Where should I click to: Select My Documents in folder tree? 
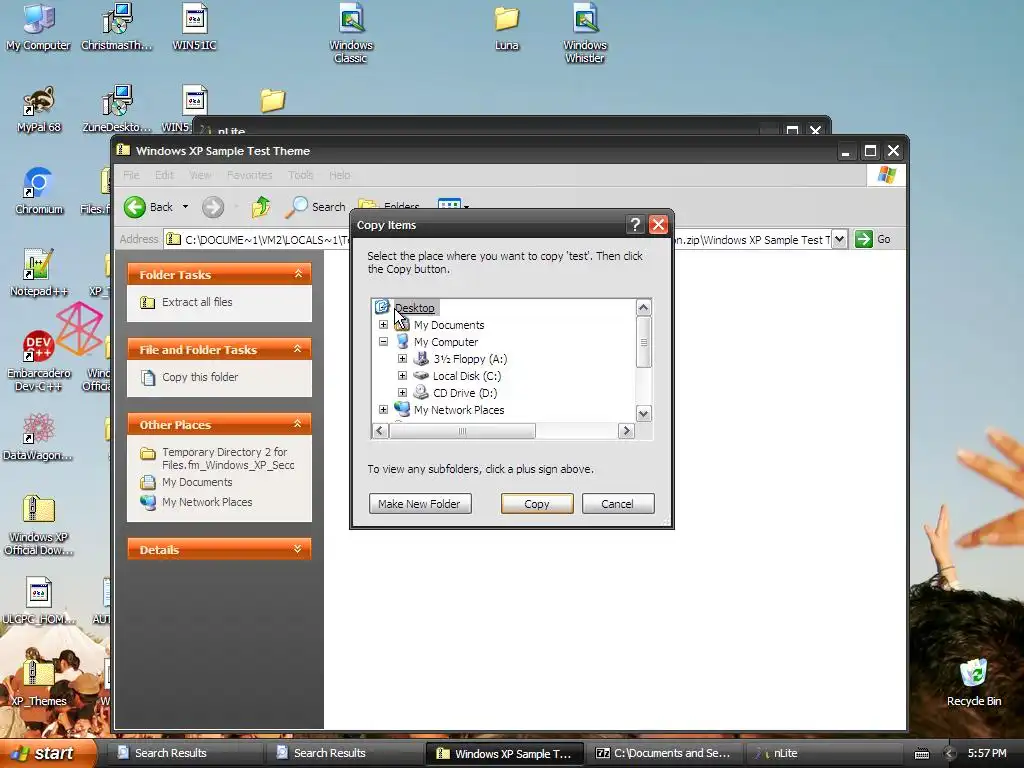[449, 325]
